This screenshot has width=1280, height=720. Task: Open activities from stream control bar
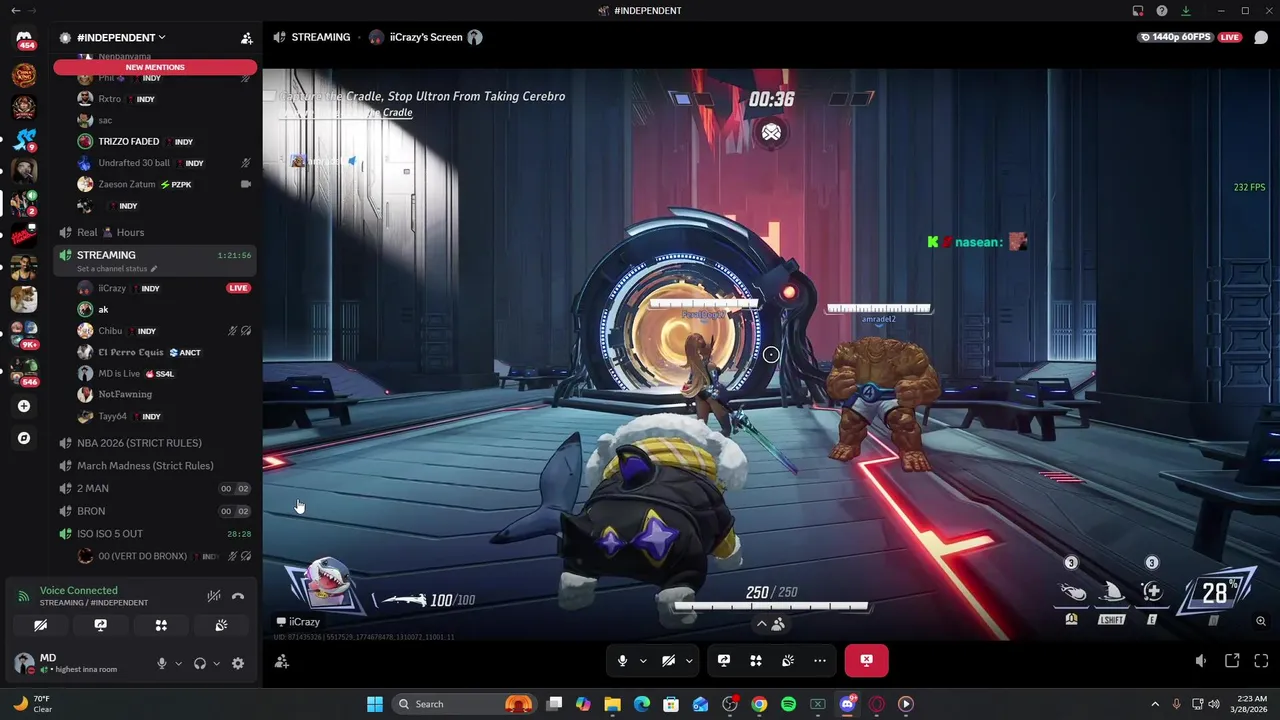[756, 660]
